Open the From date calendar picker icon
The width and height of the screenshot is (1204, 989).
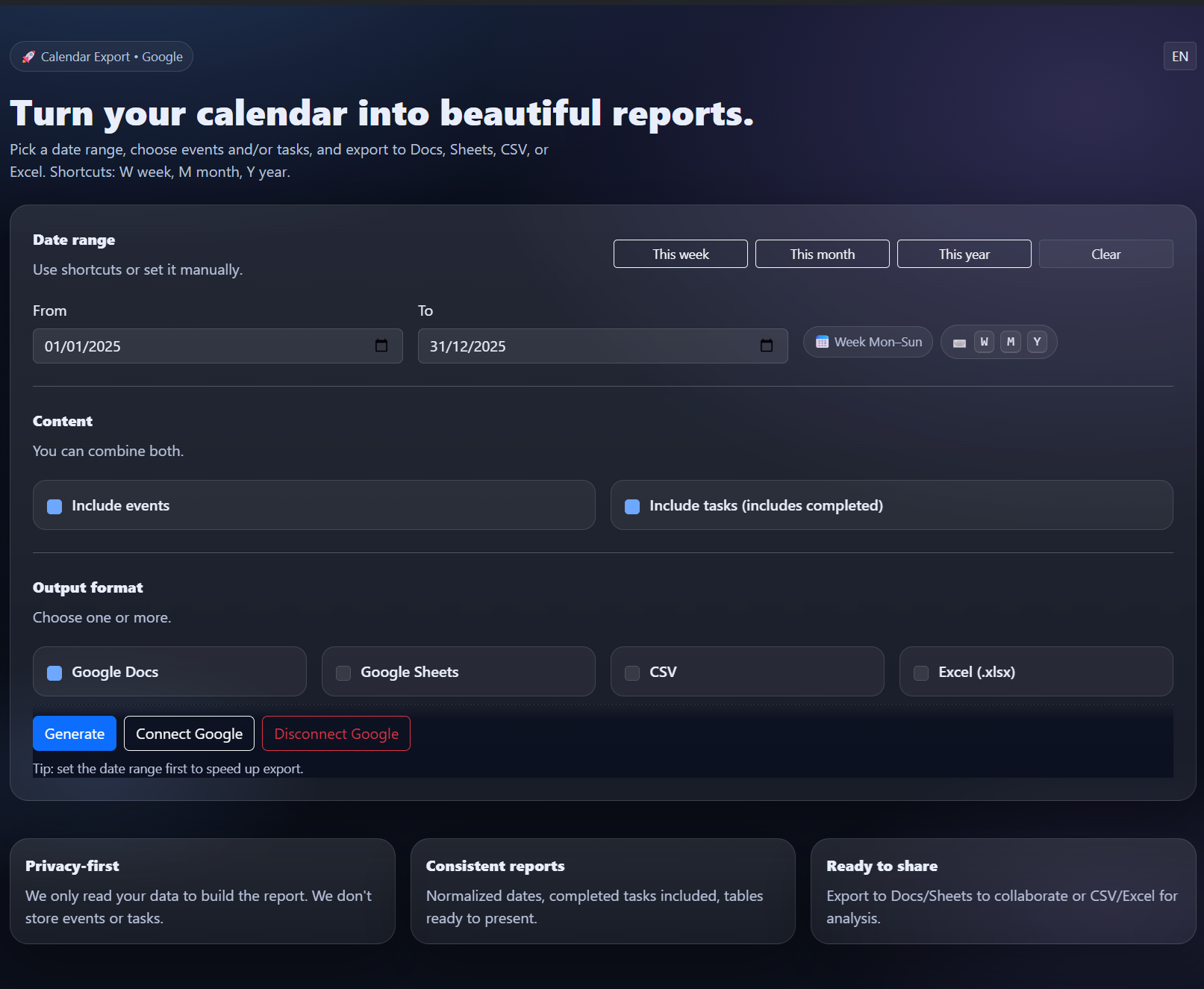381,346
